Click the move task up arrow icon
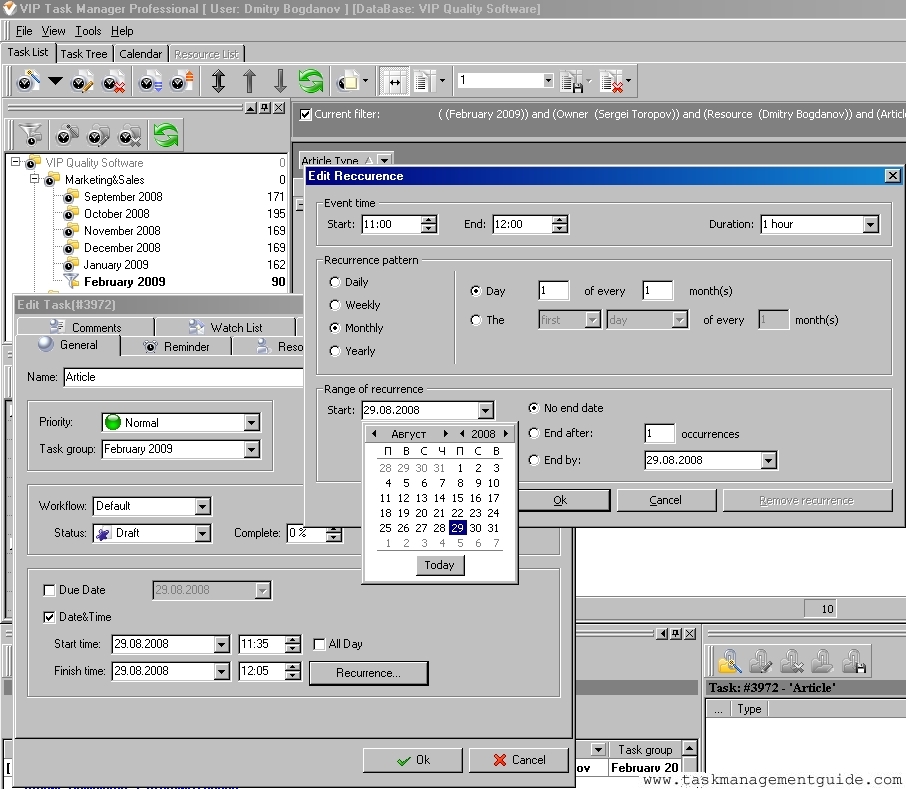This screenshot has height=789, width=906. point(250,81)
